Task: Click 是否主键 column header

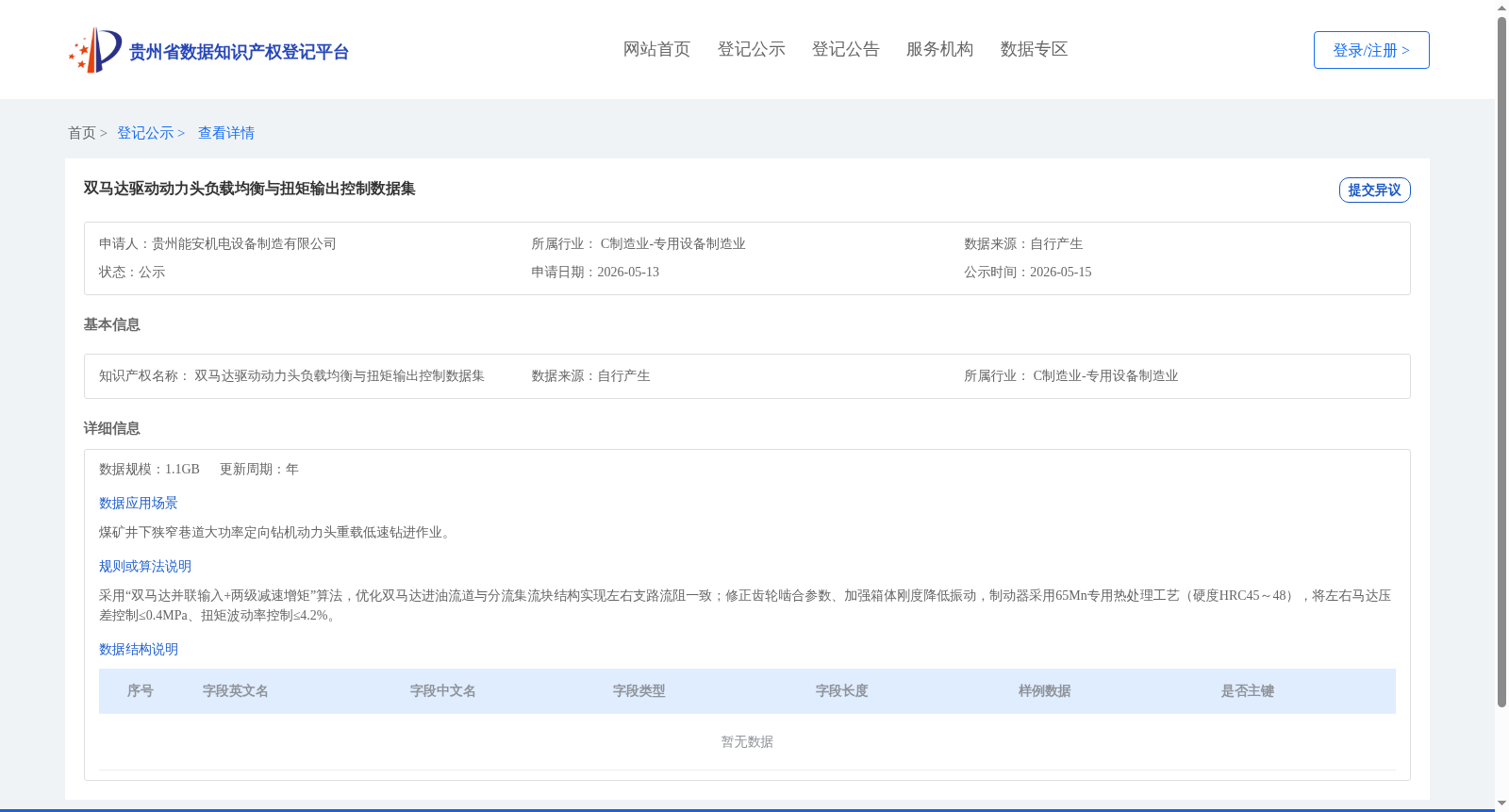Action: [x=1248, y=691]
